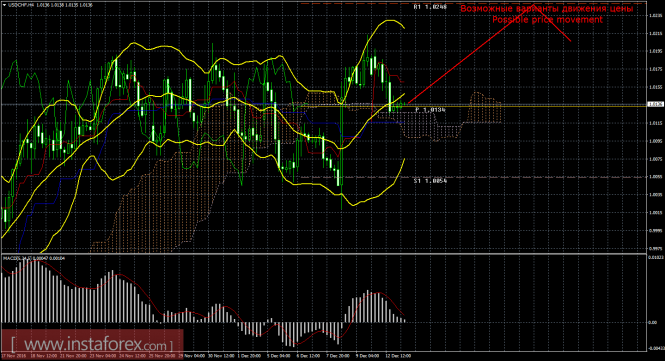Select the P 1.0134 pivot level label

pos(430,109)
